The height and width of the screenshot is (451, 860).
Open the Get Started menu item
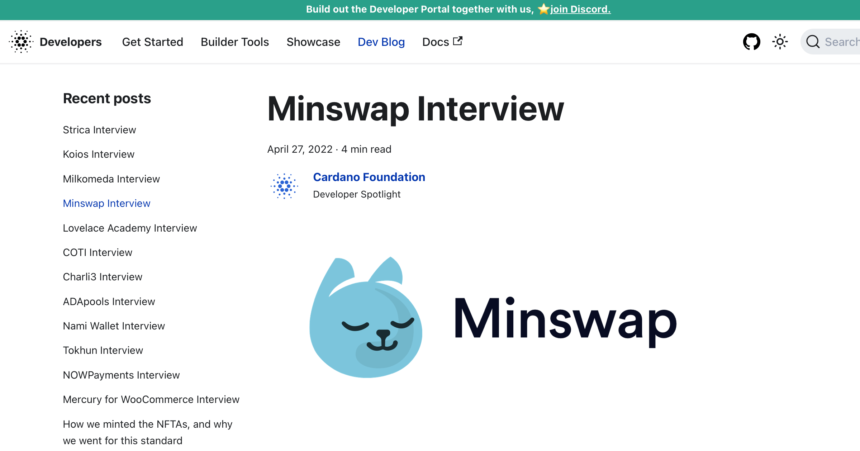[x=152, y=42]
